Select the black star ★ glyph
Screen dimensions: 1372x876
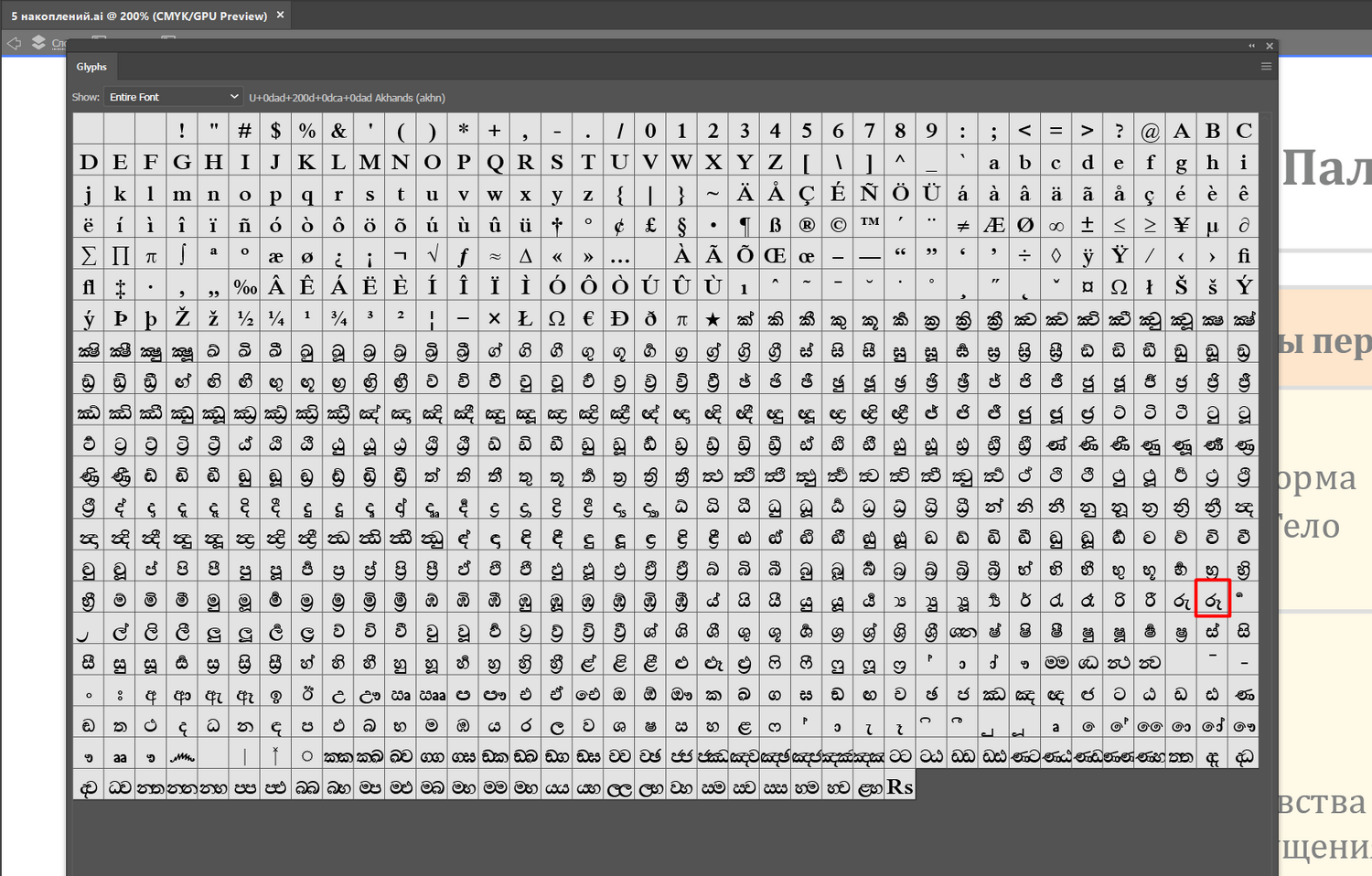tap(713, 318)
